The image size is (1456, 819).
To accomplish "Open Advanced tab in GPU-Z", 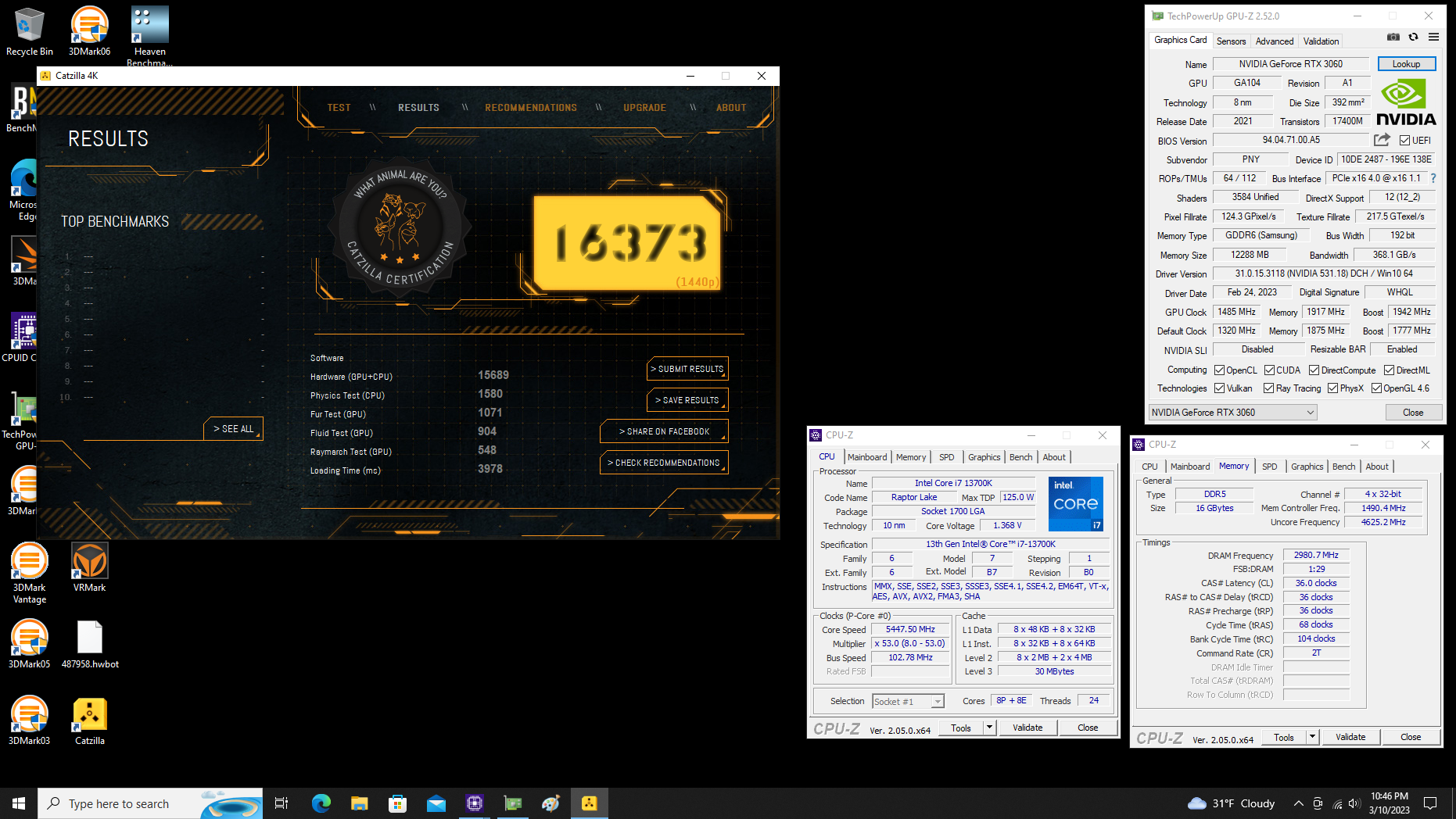I will [x=1275, y=41].
